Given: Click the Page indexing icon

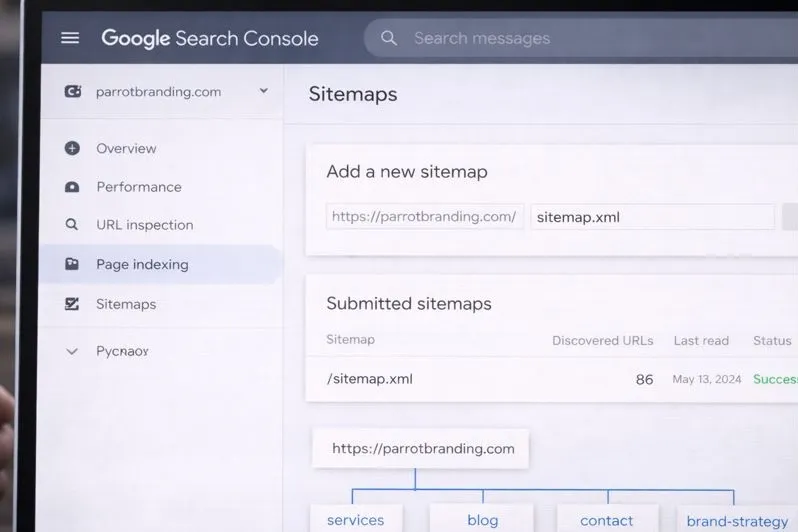Looking at the screenshot, I should tap(72, 264).
